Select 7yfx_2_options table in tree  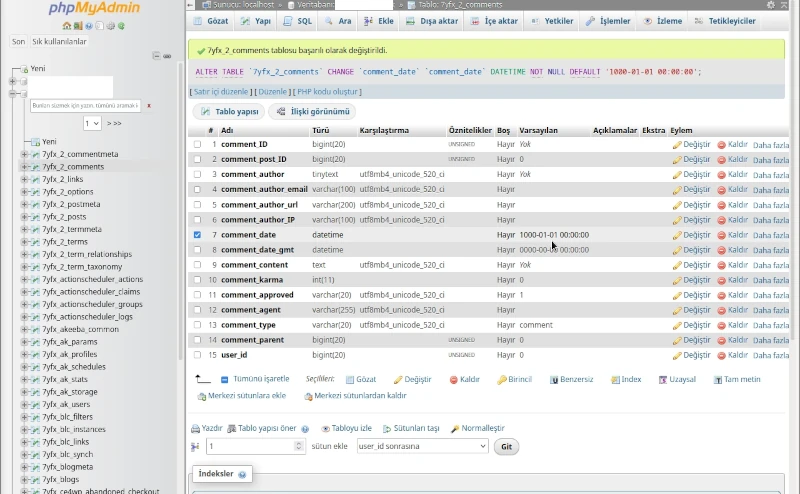pyautogui.click(x=68, y=192)
